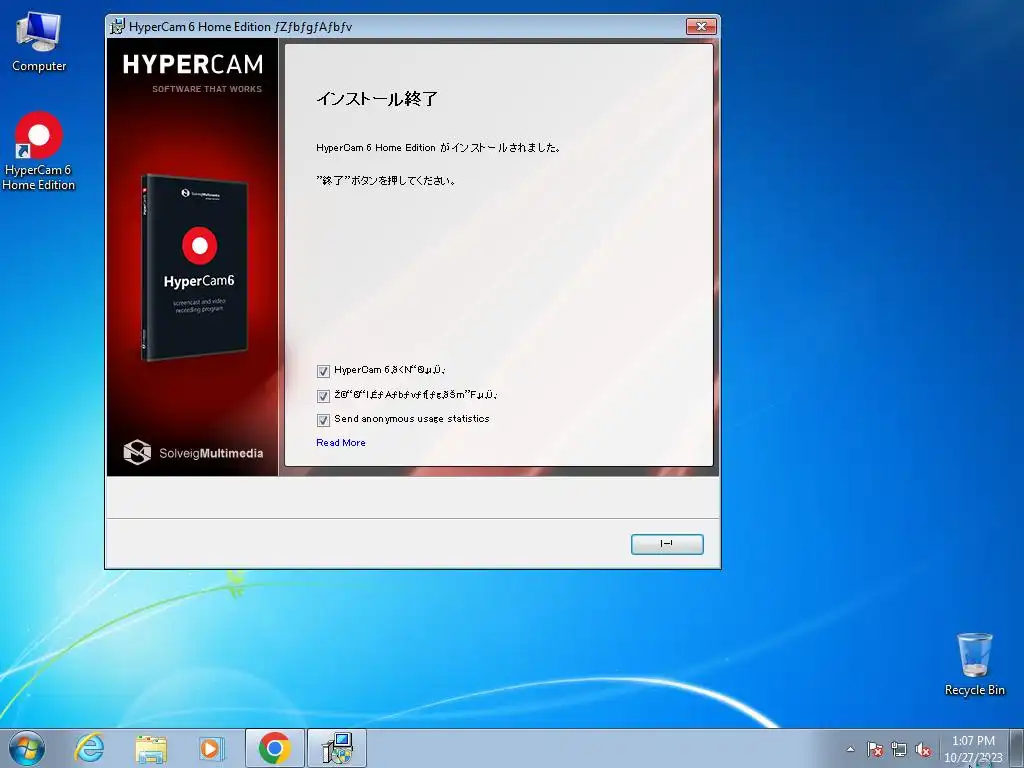Image resolution: width=1024 pixels, height=768 pixels.
Task: Select the HyperCam 6 Home Edition desktop shortcut
Action: click(39, 152)
